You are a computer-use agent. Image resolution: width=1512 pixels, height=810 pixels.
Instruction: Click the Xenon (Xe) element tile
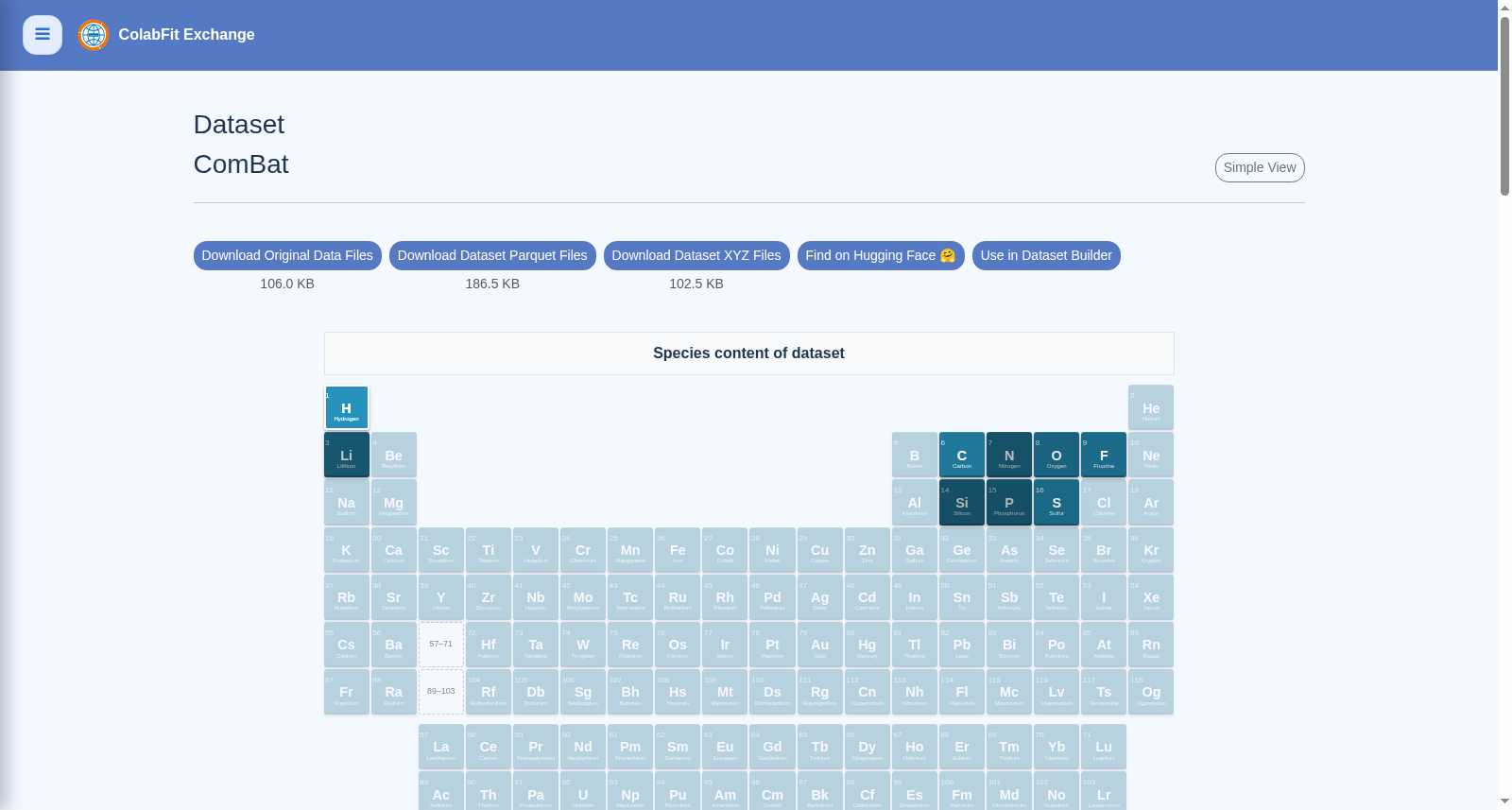(x=1151, y=597)
